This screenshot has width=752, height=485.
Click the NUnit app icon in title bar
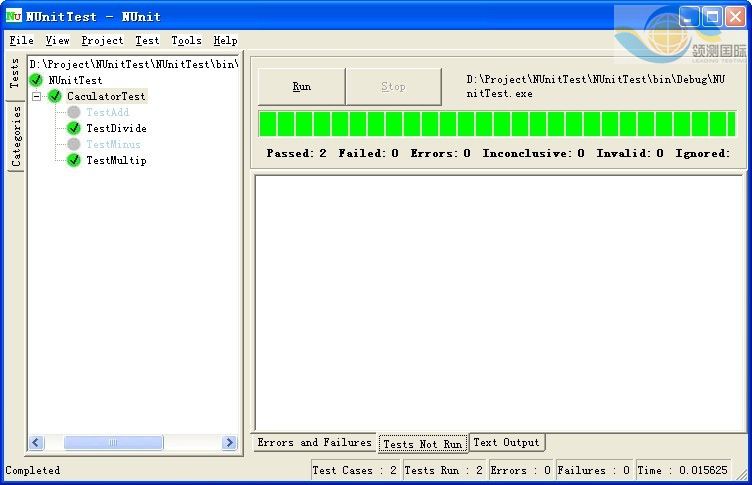click(13, 16)
